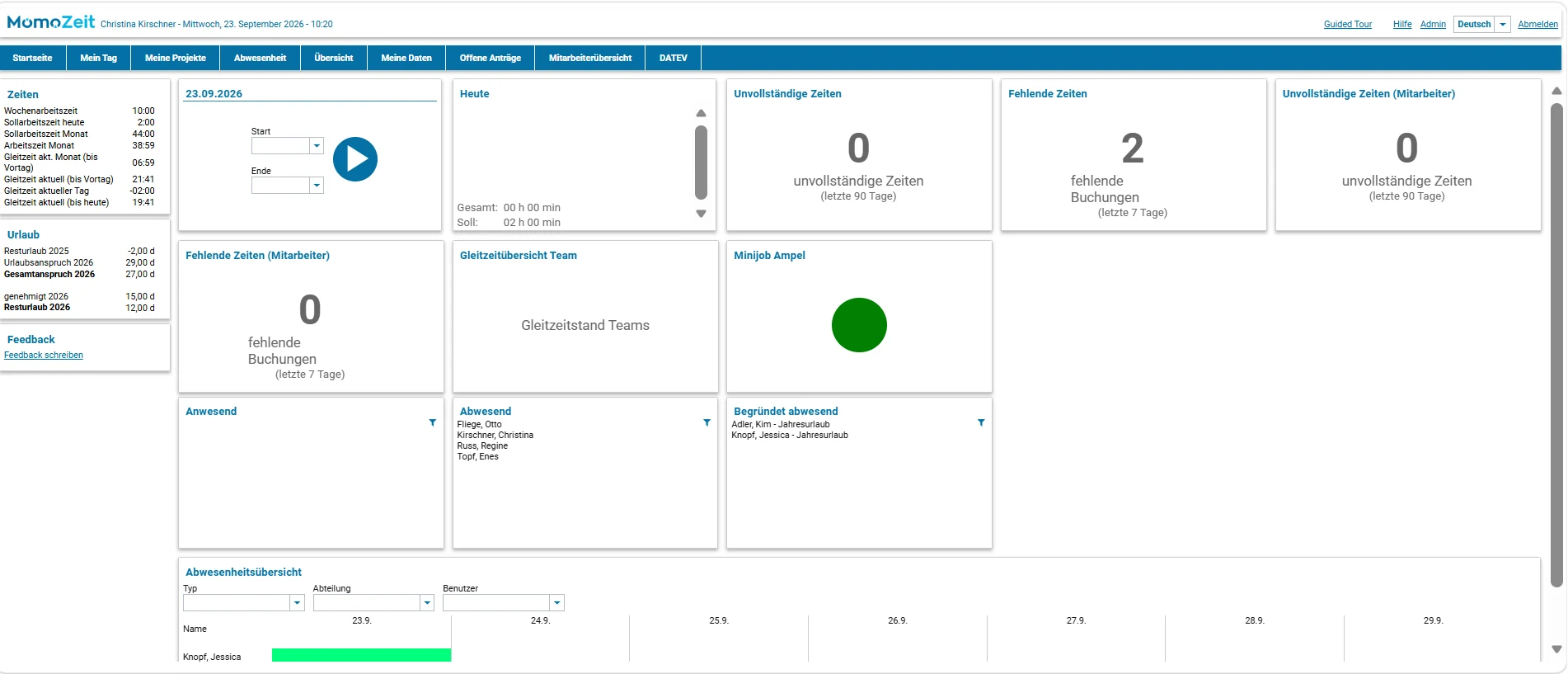Image resolution: width=1568 pixels, height=674 pixels.
Task: Click Knopf, Jessica's green absence bar
Action: [361, 655]
